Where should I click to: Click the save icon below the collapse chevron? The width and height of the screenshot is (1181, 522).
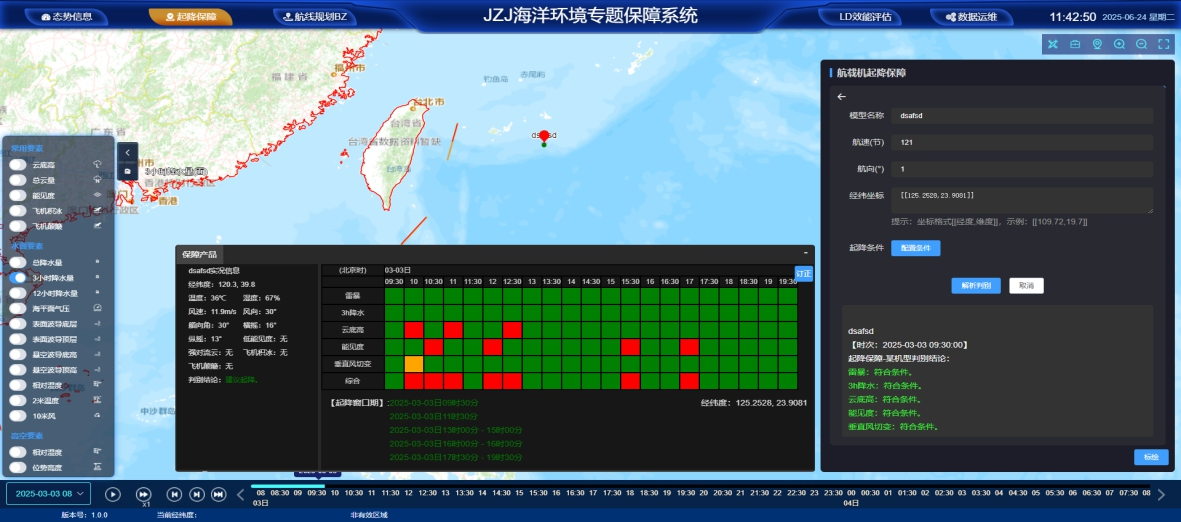pos(127,171)
